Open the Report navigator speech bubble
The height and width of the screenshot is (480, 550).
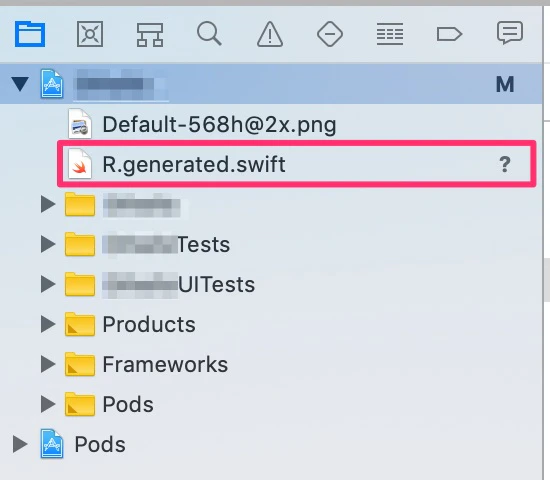510,33
